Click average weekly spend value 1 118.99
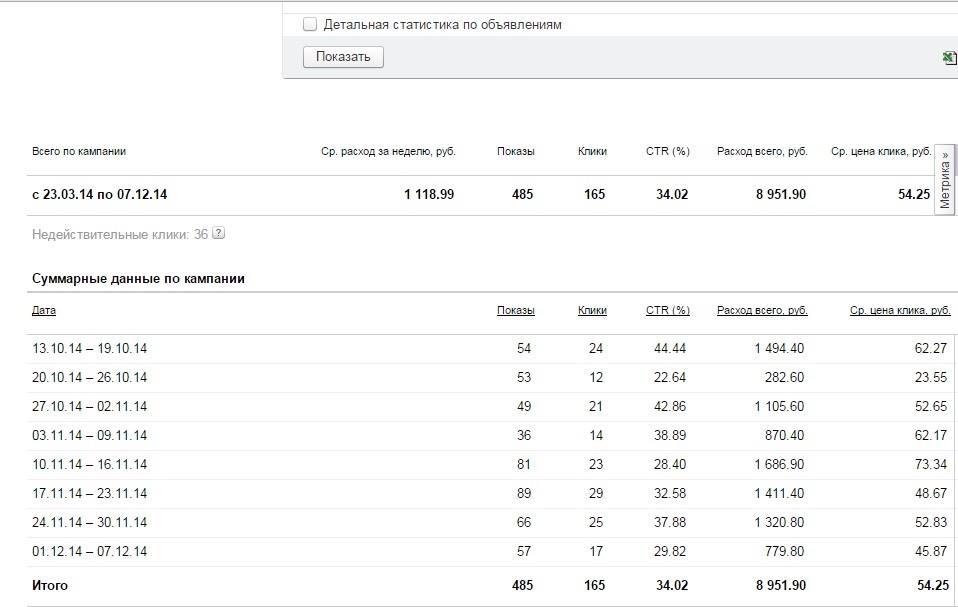This screenshot has height=607, width=958. click(429, 194)
